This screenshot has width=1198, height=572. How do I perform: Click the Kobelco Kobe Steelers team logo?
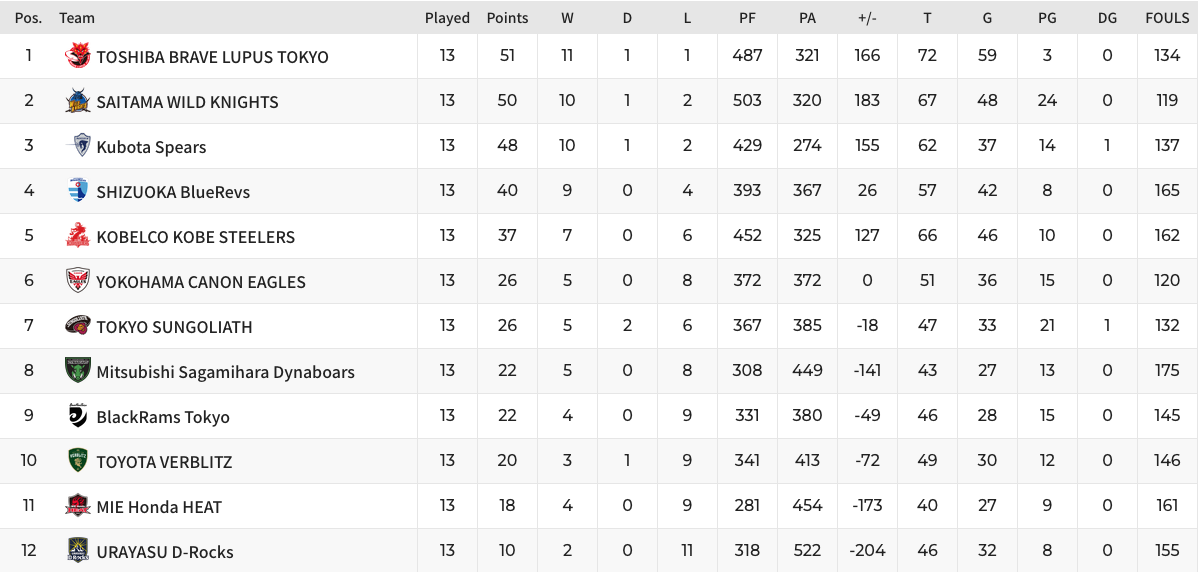[78, 235]
